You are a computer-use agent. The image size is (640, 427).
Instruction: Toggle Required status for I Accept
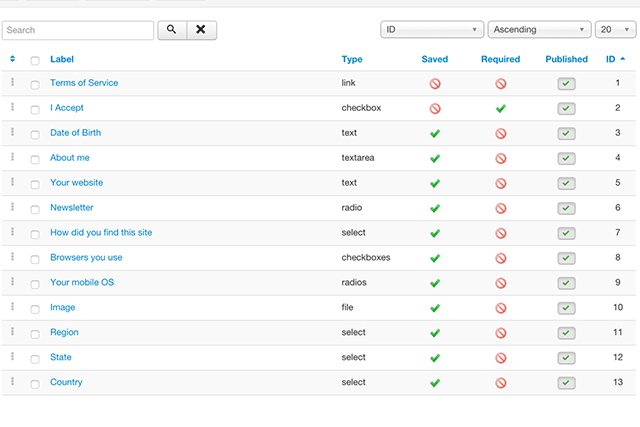coord(501,109)
